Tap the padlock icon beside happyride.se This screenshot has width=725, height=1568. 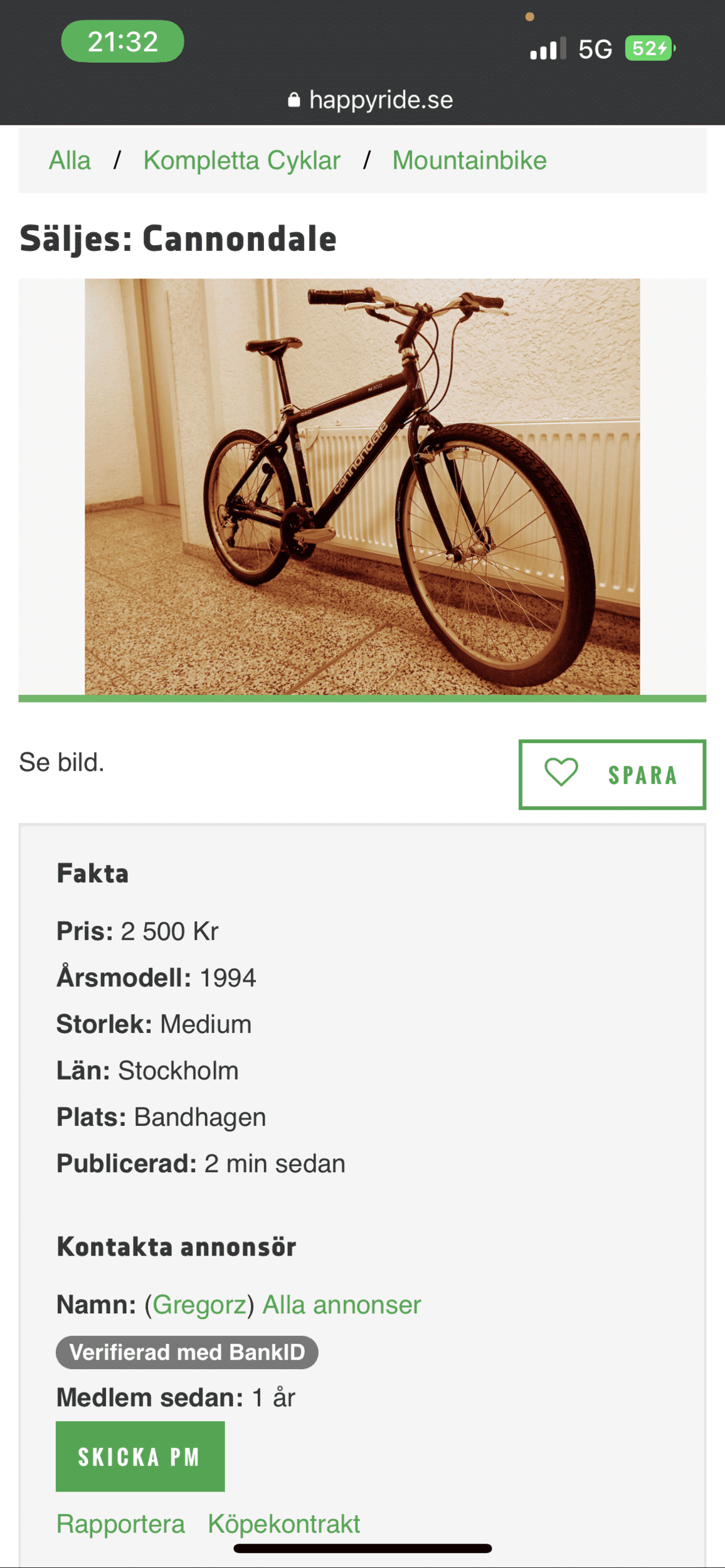(x=294, y=100)
